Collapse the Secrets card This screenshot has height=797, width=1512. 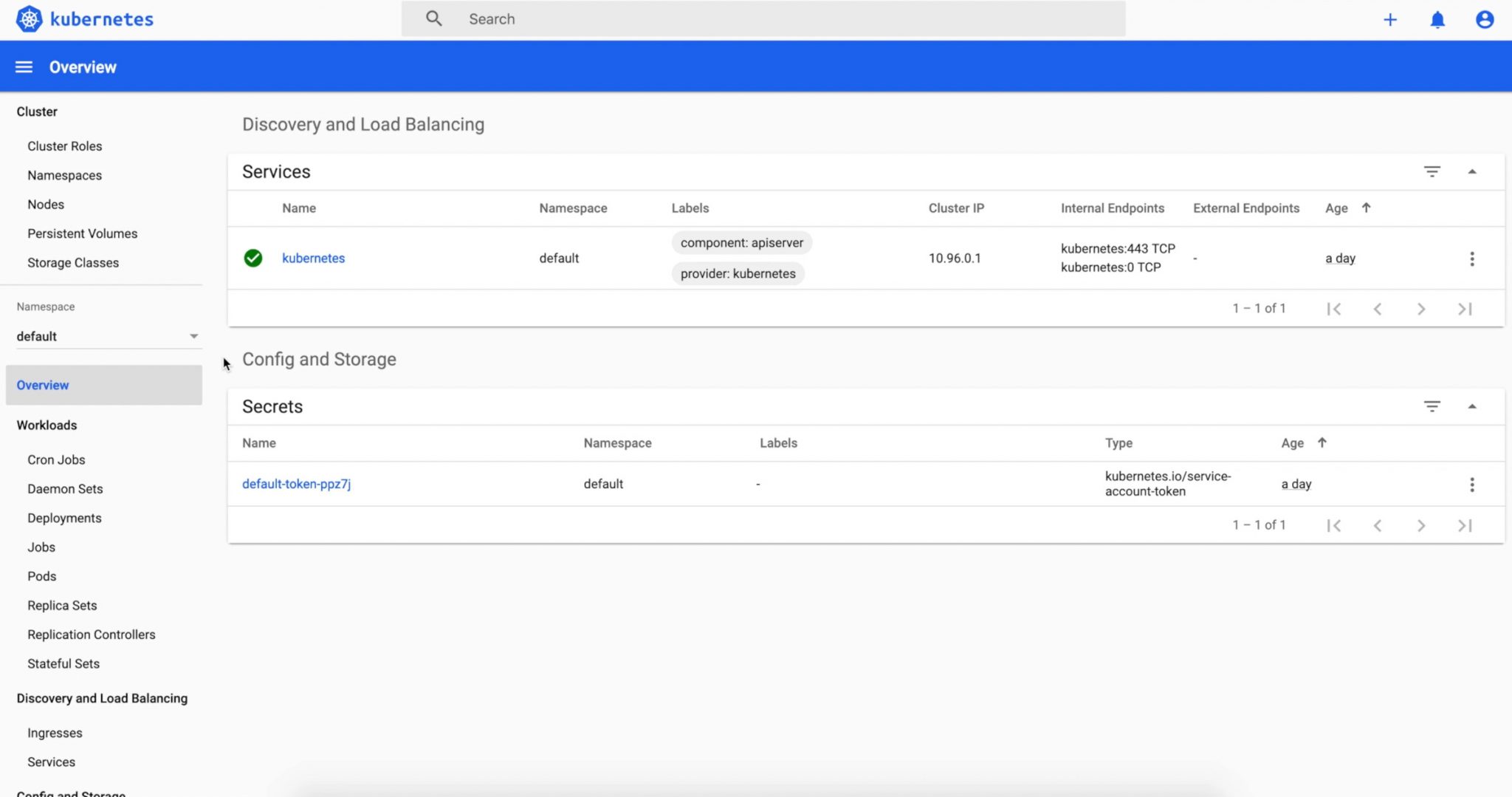(x=1471, y=406)
